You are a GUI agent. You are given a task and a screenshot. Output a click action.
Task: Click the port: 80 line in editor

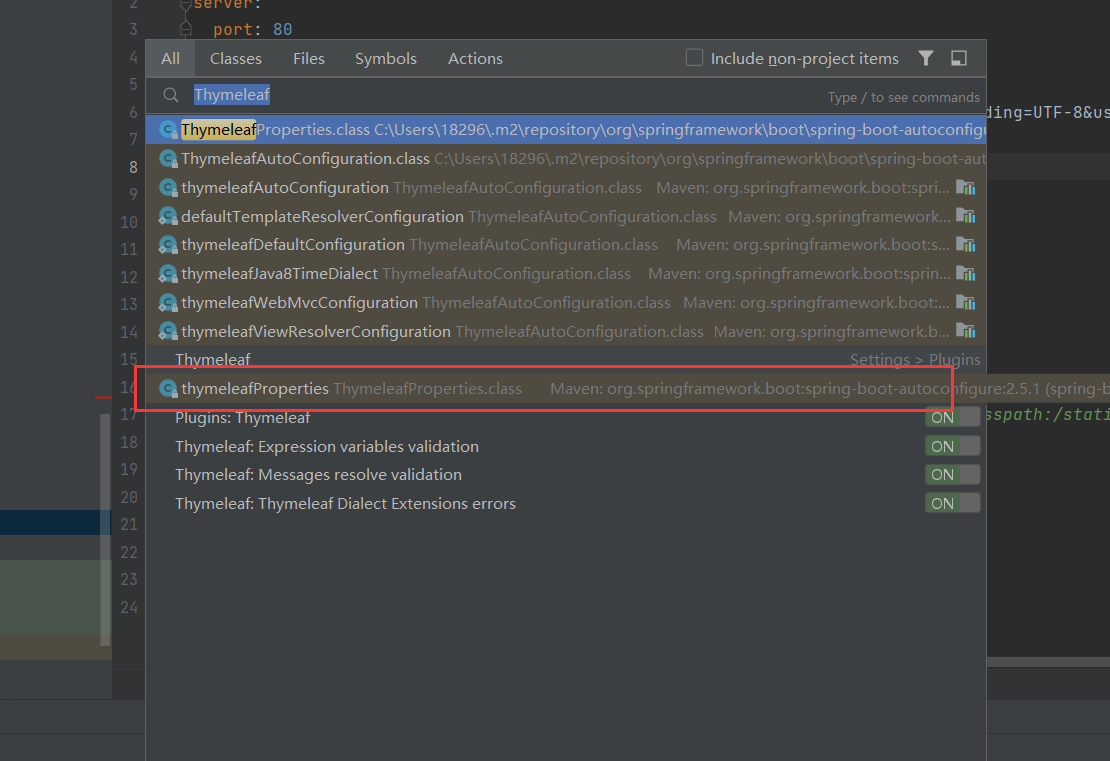253,29
